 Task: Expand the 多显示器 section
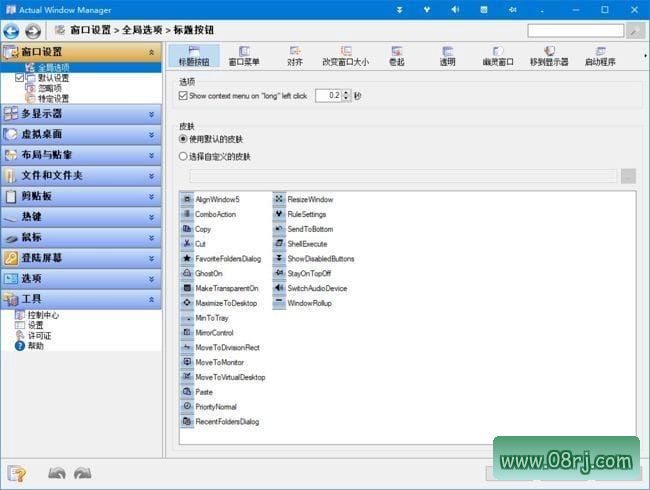pyautogui.click(x=151, y=114)
